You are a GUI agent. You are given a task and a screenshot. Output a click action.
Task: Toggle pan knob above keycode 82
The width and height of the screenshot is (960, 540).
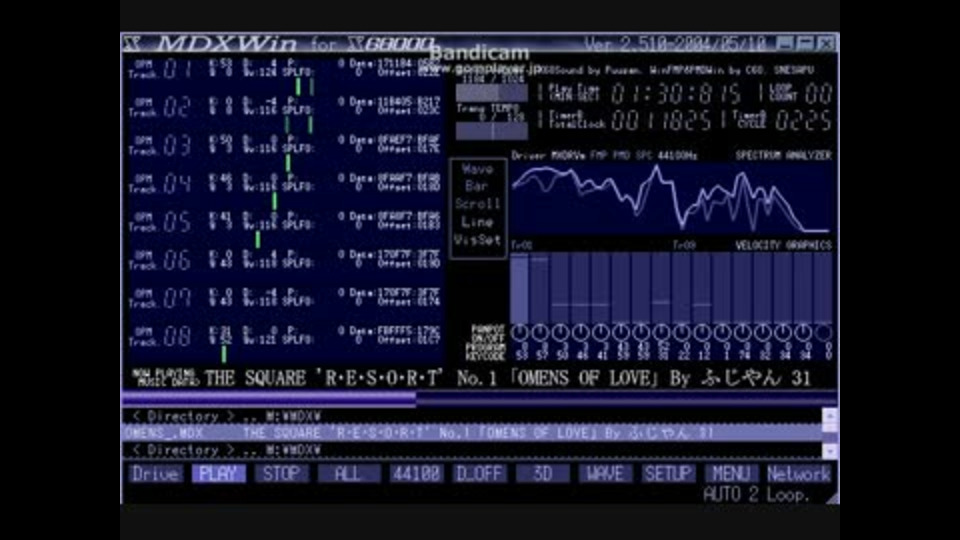point(762,333)
